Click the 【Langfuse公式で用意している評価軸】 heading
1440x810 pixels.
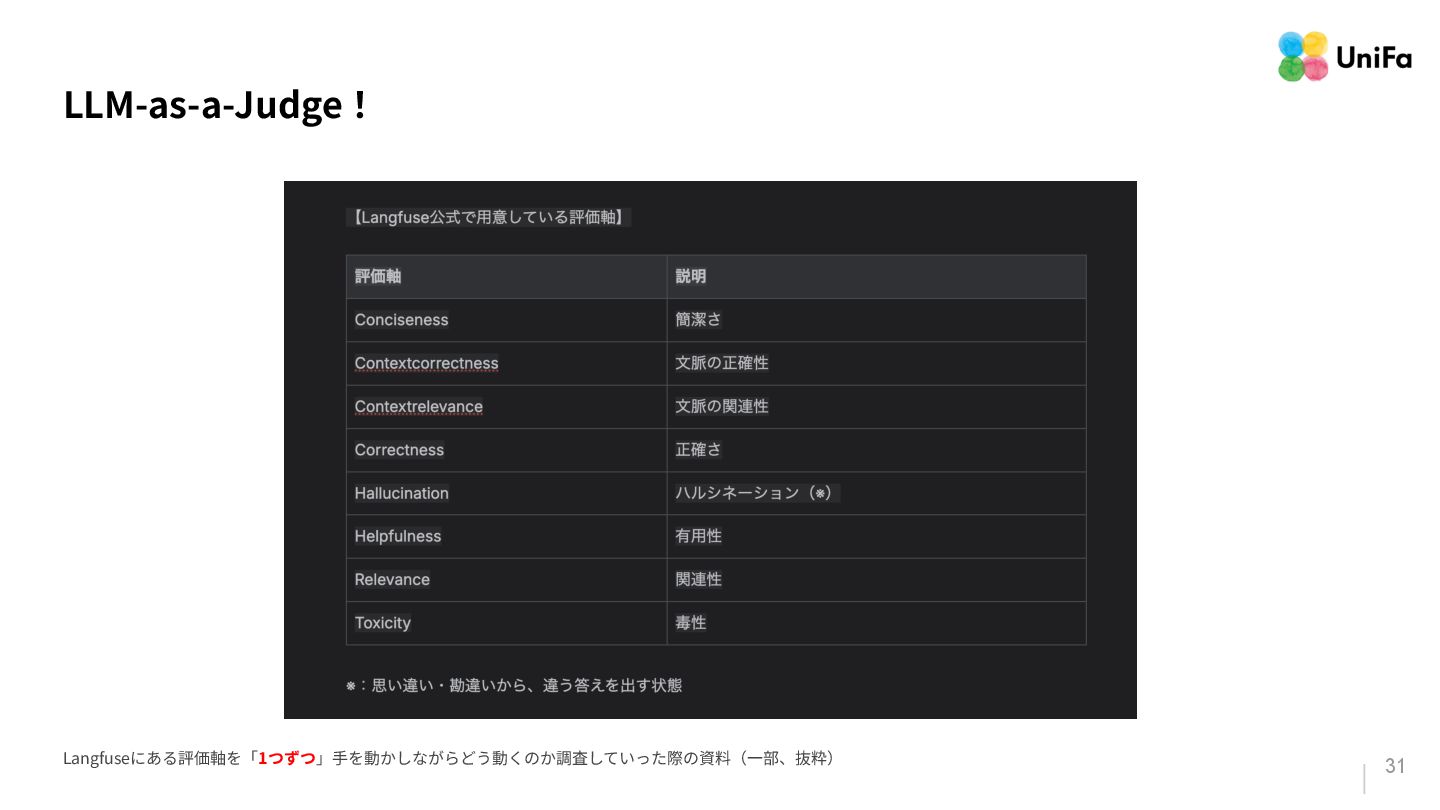tap(489, 217)
